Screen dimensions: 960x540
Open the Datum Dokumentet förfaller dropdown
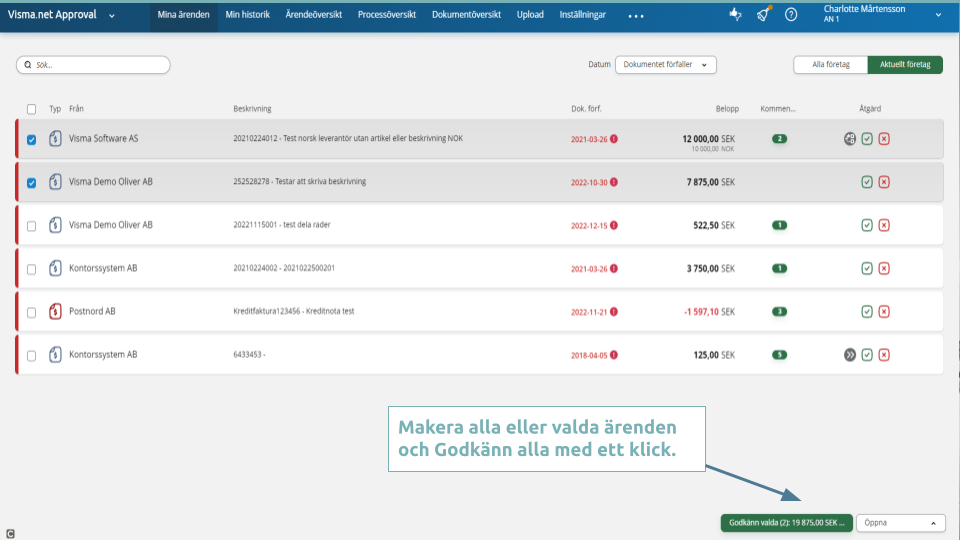(666, 64)
